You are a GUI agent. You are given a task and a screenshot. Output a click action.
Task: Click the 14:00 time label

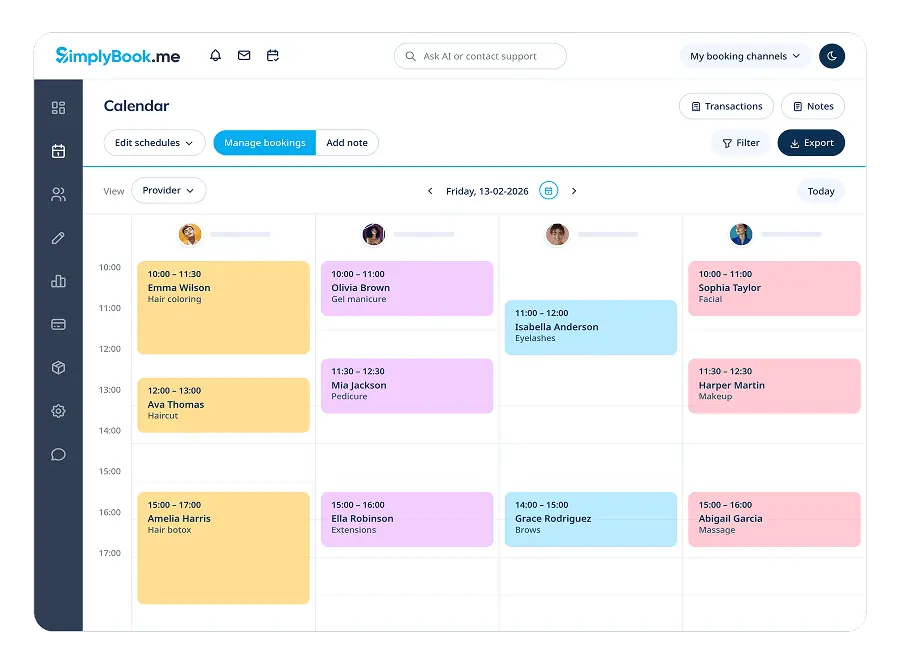(110, 430)
